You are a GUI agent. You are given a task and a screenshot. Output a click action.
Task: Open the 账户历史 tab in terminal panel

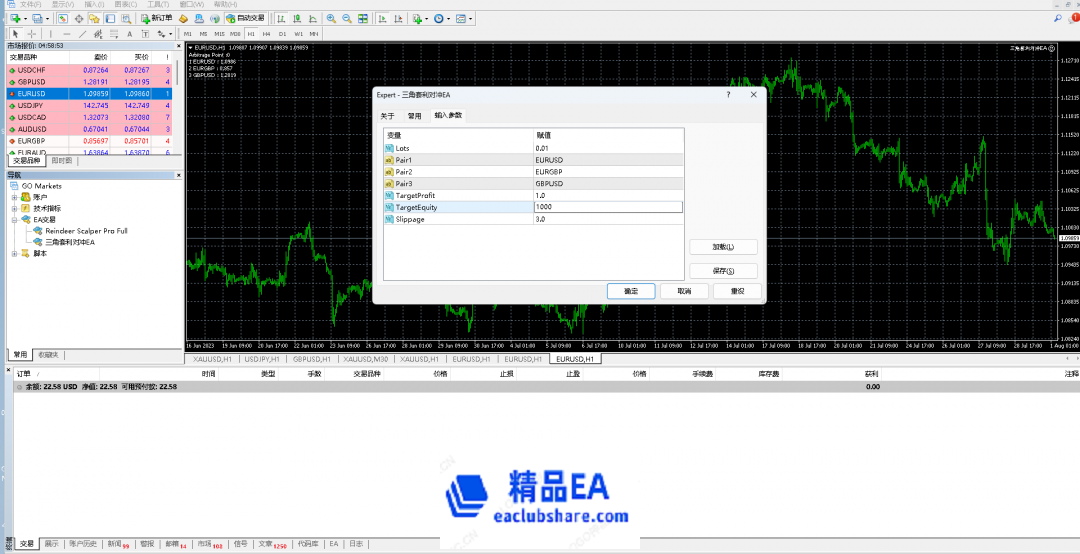(x=83, y=544)
